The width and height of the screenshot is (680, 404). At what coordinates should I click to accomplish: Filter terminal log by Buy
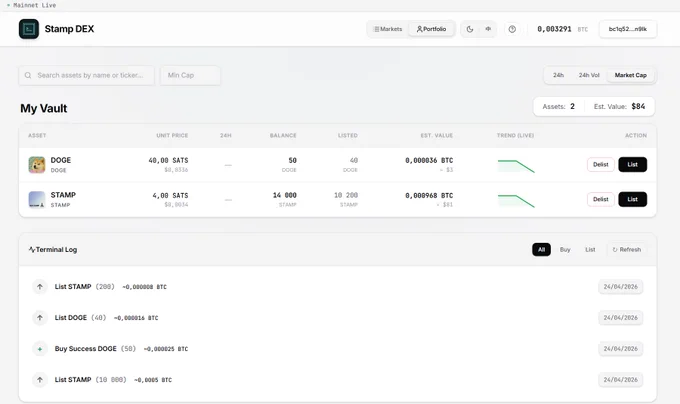click(565, 250)
